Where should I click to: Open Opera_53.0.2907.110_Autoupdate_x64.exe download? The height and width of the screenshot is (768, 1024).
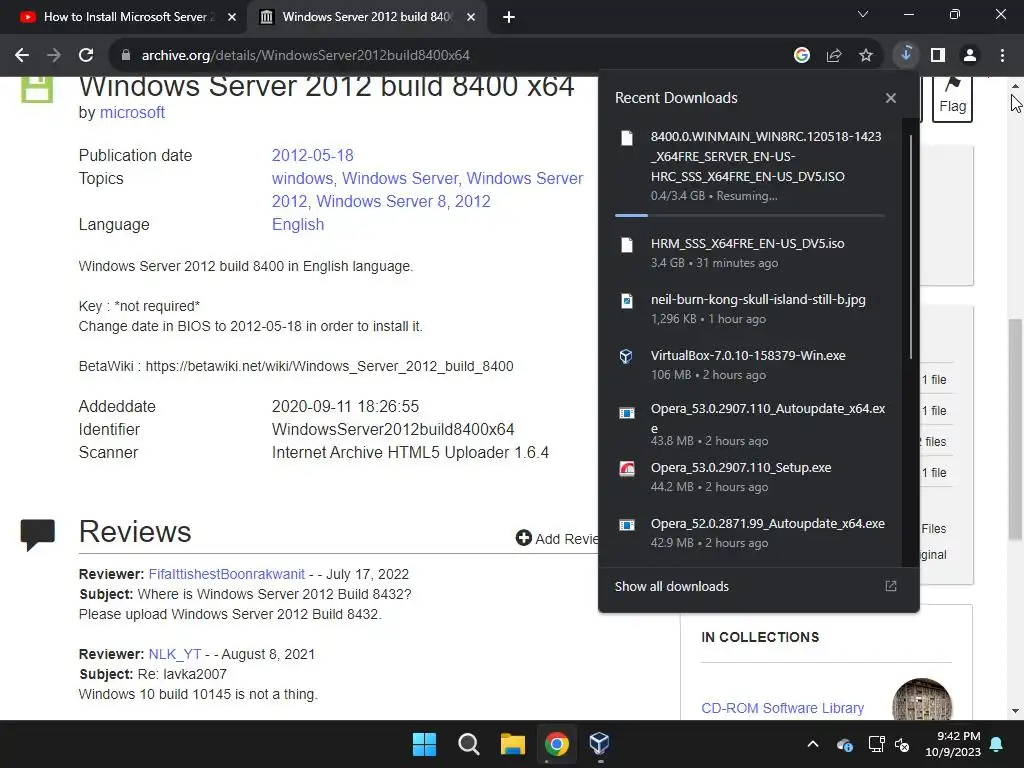click(x=750, y=424)
